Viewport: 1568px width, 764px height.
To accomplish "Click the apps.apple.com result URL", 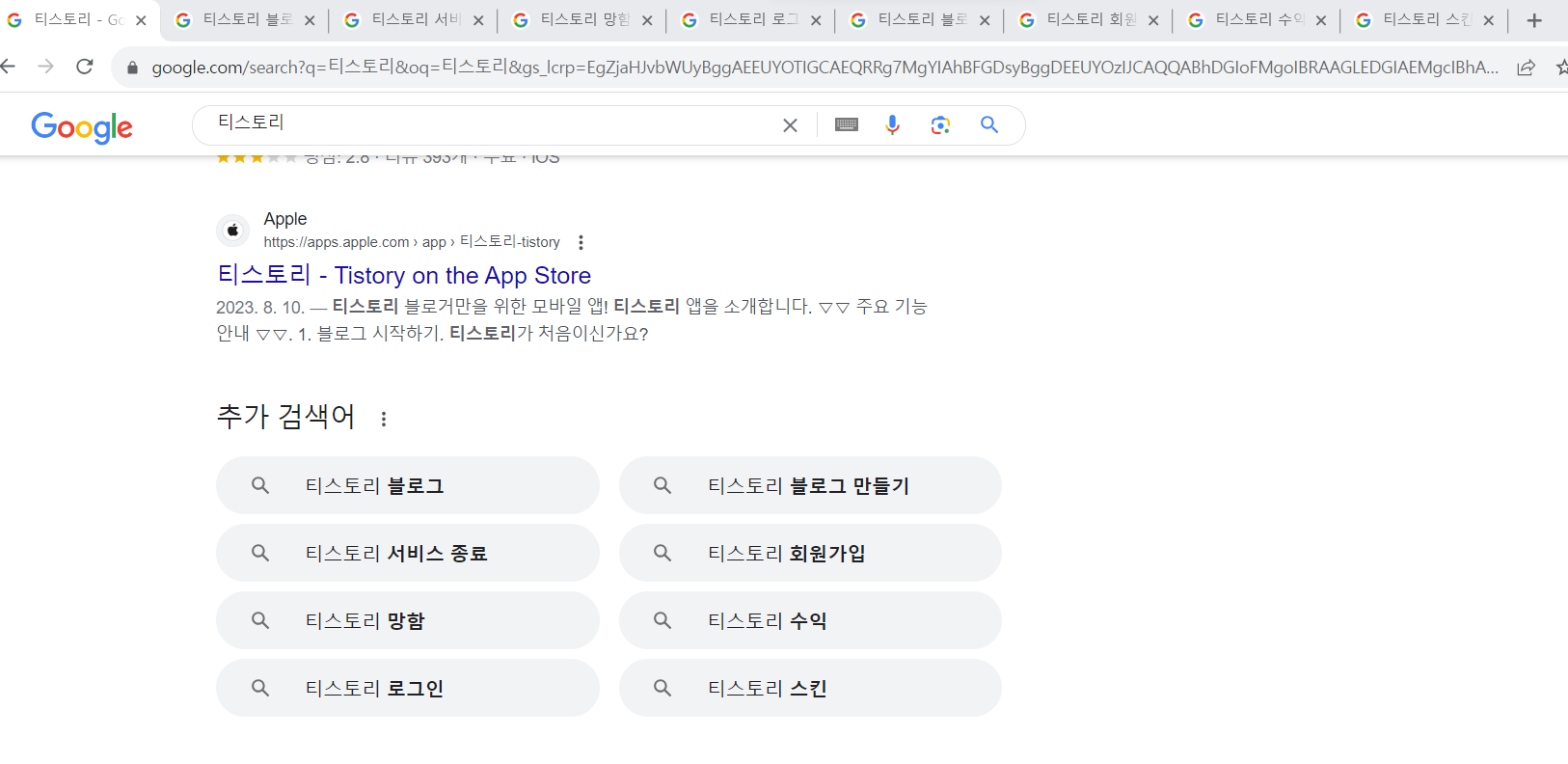I will pyautogui.click(x=412, y=242).
